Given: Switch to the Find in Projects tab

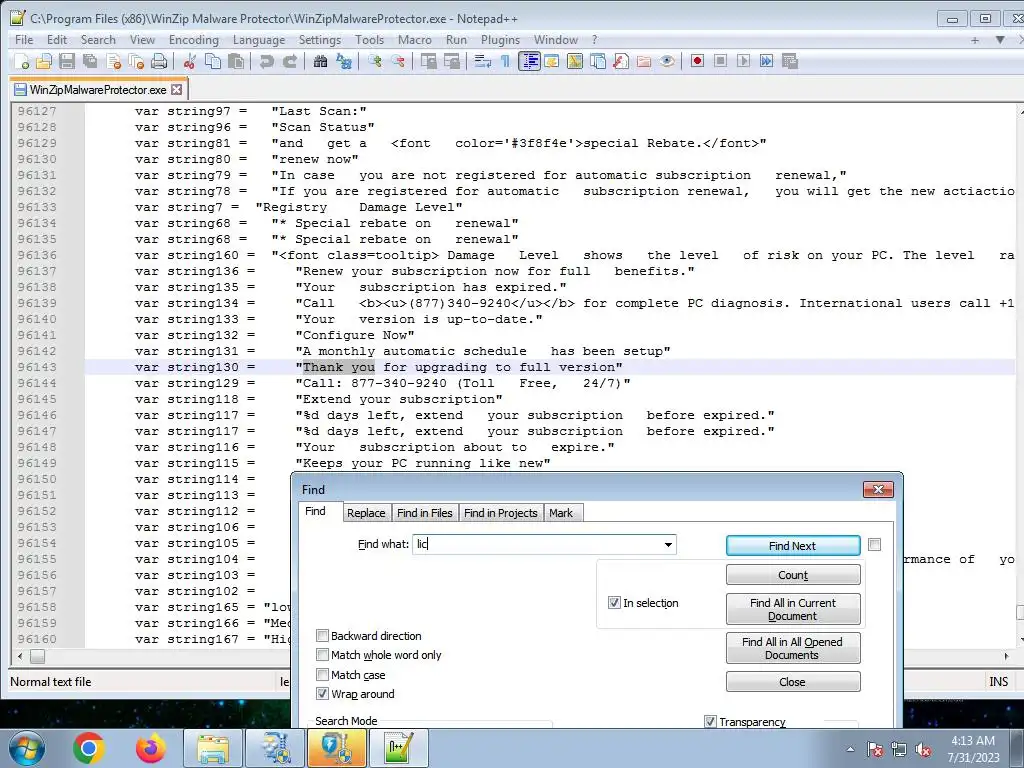Looking at the screenshot, I should [x=500, y=513].
